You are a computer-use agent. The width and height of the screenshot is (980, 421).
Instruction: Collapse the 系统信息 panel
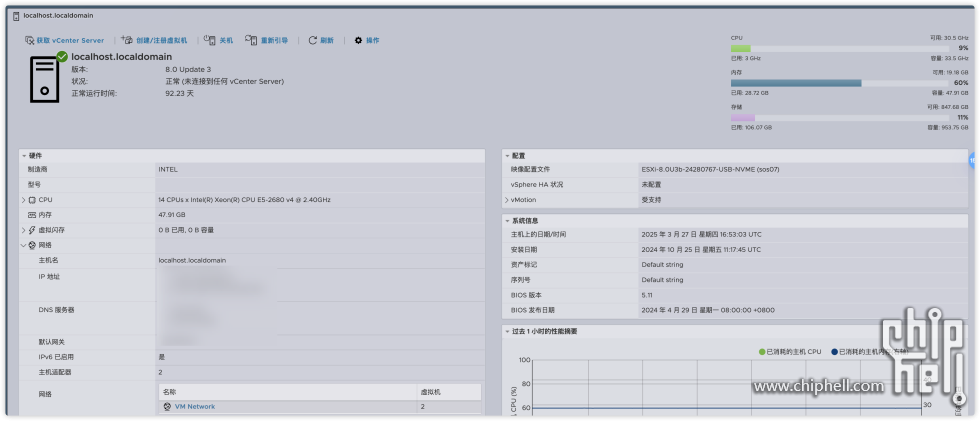coord(508,220)
